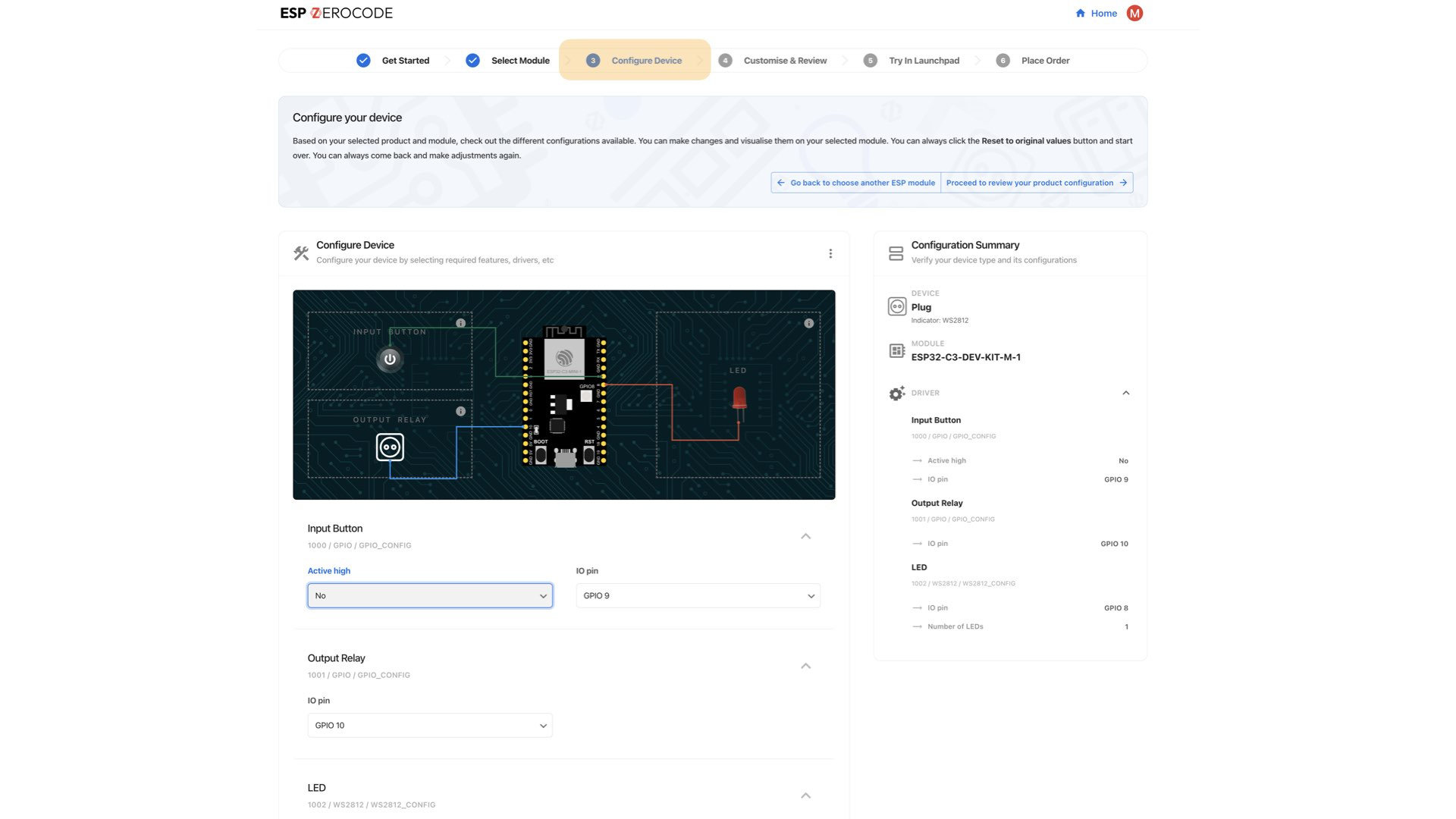The width and height of the screenshot is (1456, 819).
Task: Click the Driver gear icon in the summary panel
Action: pos(896,394)
